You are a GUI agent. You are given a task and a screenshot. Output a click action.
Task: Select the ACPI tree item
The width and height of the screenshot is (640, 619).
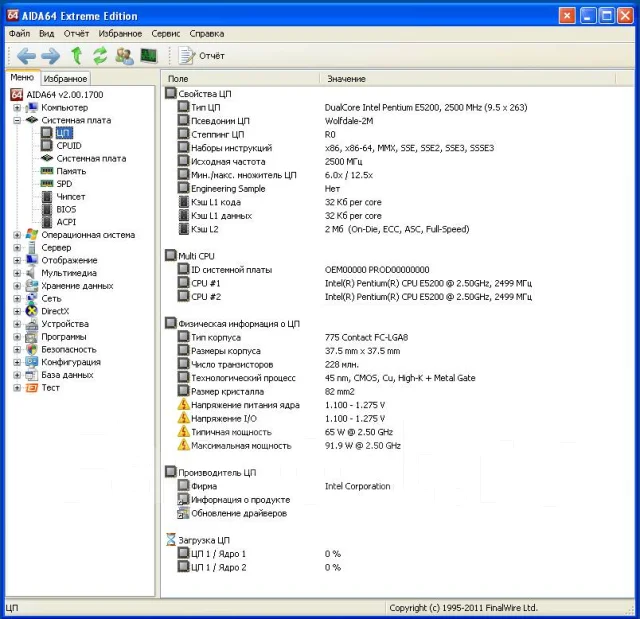[66, 222]
